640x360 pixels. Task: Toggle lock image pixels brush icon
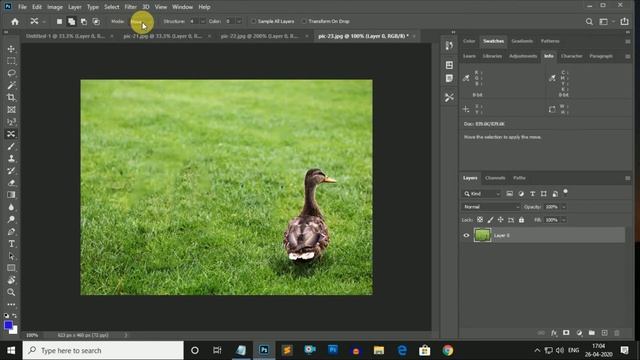point(490,220)
